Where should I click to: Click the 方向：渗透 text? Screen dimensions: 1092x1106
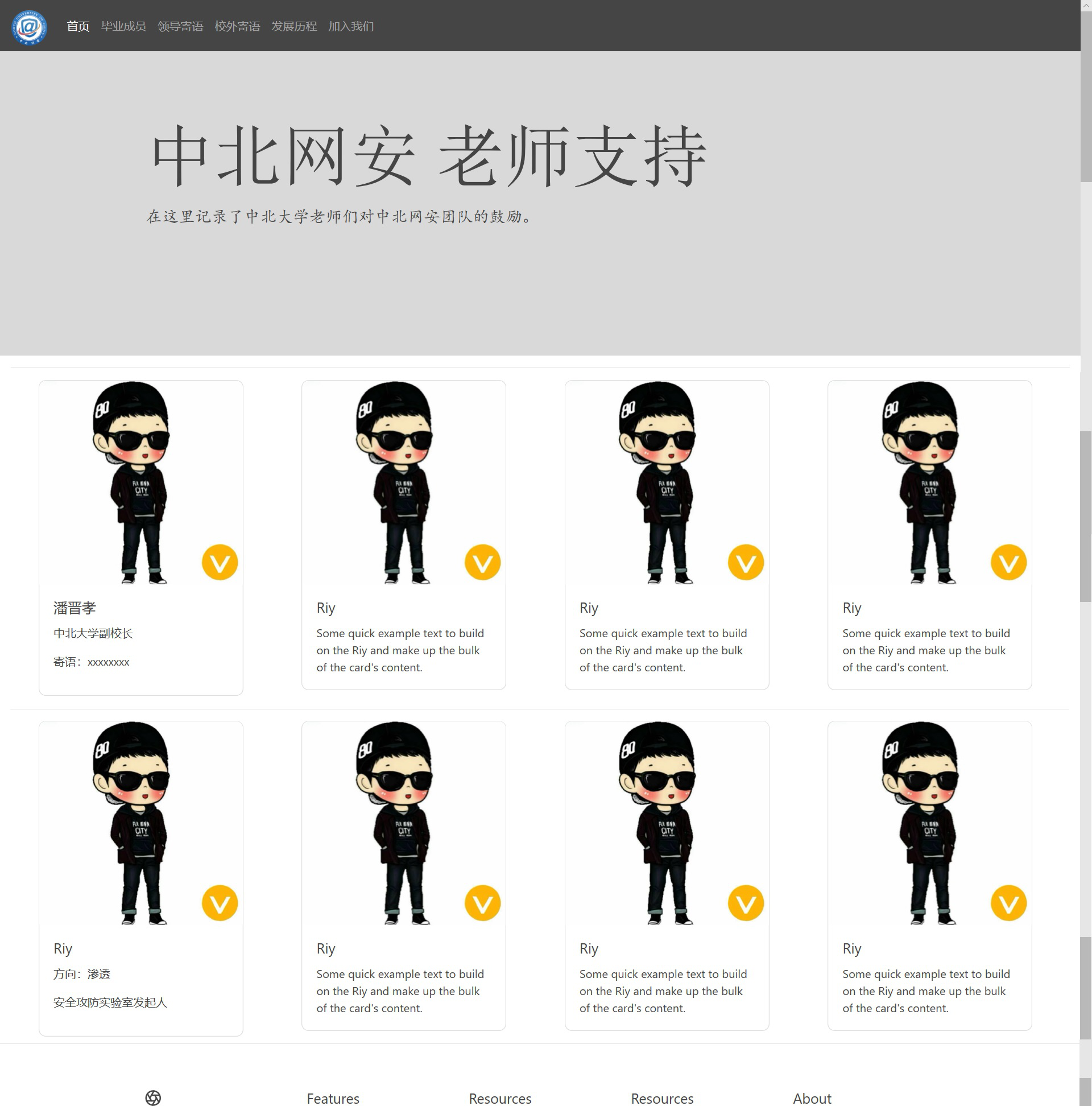pos(82,974)
